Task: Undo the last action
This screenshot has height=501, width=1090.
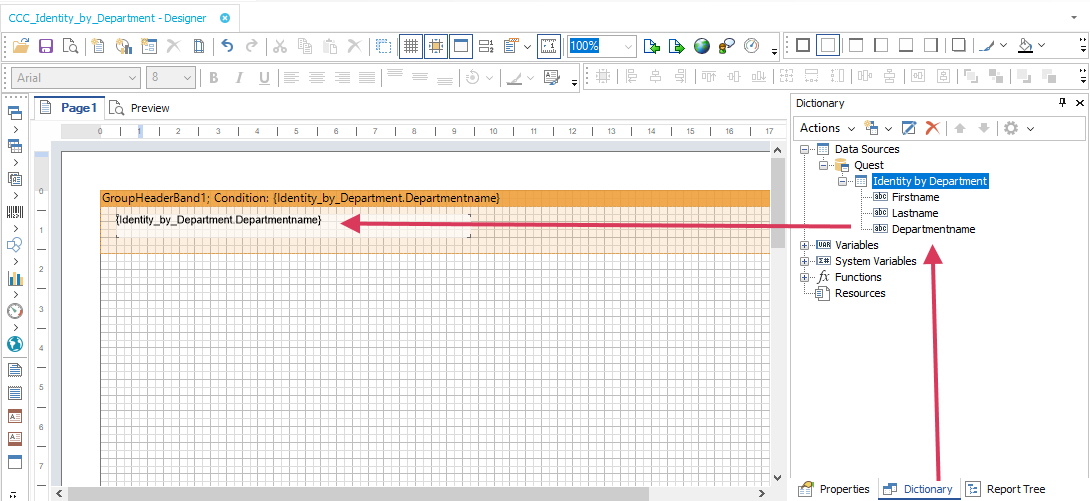Action: [x=227, y=47]
